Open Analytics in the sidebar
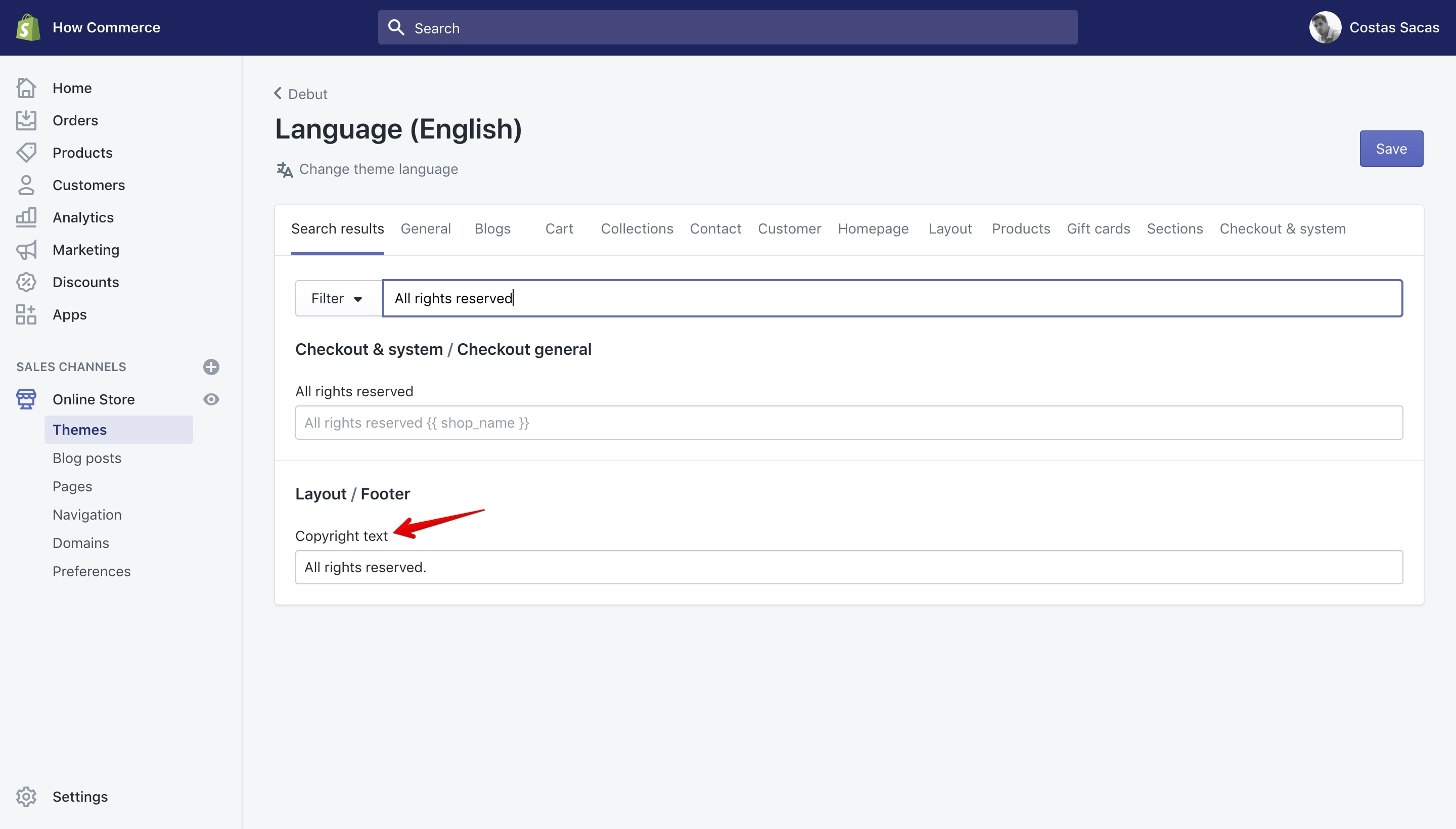 (x=83, y=217)
